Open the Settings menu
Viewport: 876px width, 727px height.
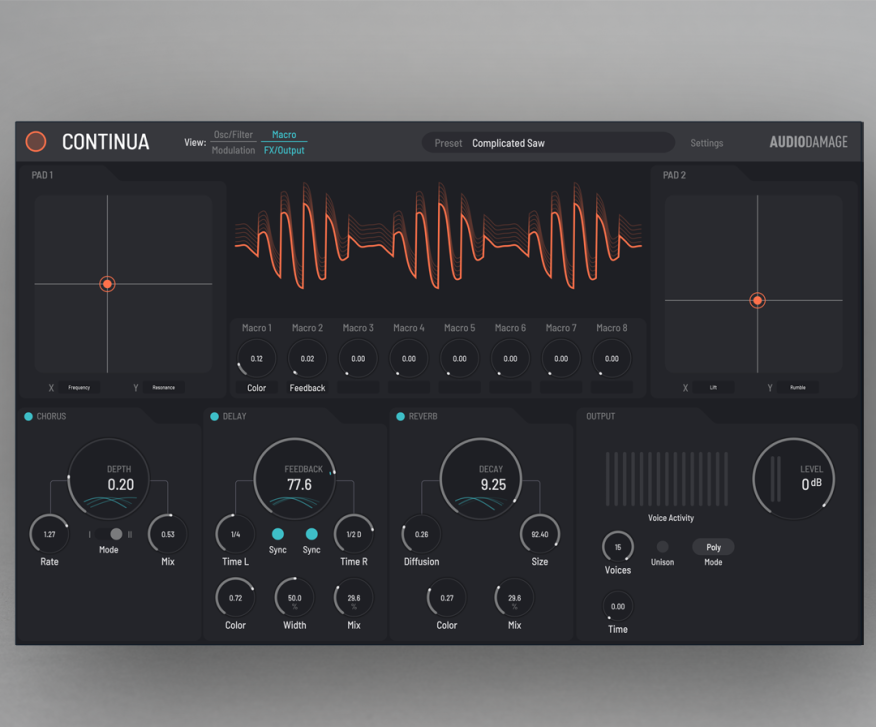point(707,143)
